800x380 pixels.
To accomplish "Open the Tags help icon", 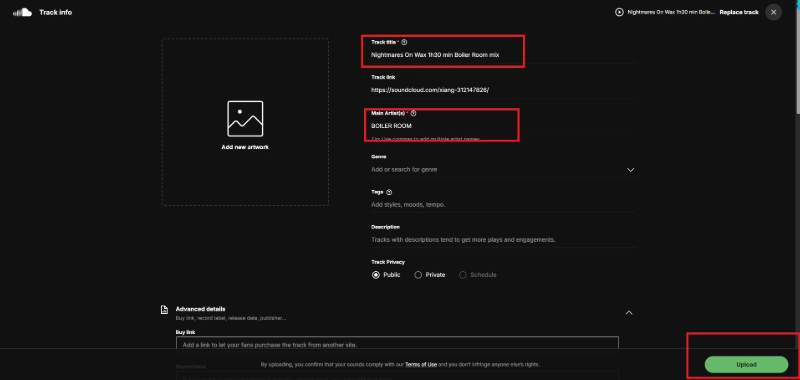I will coord(389,192).
